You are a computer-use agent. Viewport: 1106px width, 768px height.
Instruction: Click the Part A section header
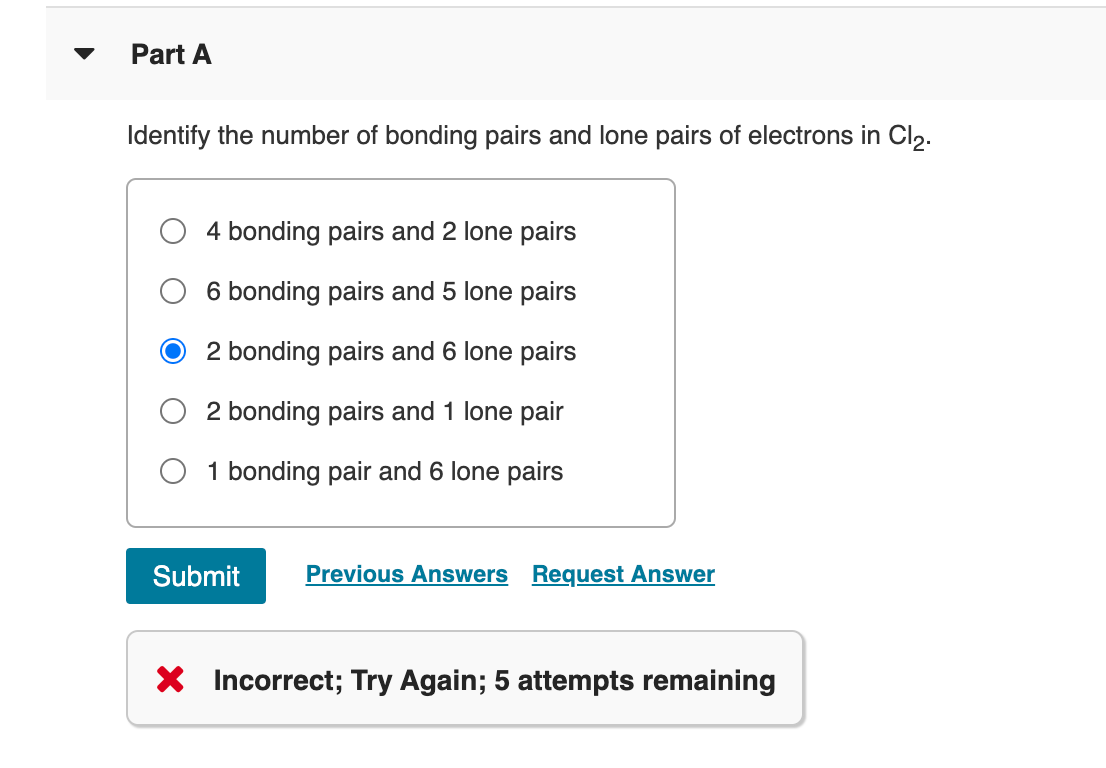pos(171,55)
